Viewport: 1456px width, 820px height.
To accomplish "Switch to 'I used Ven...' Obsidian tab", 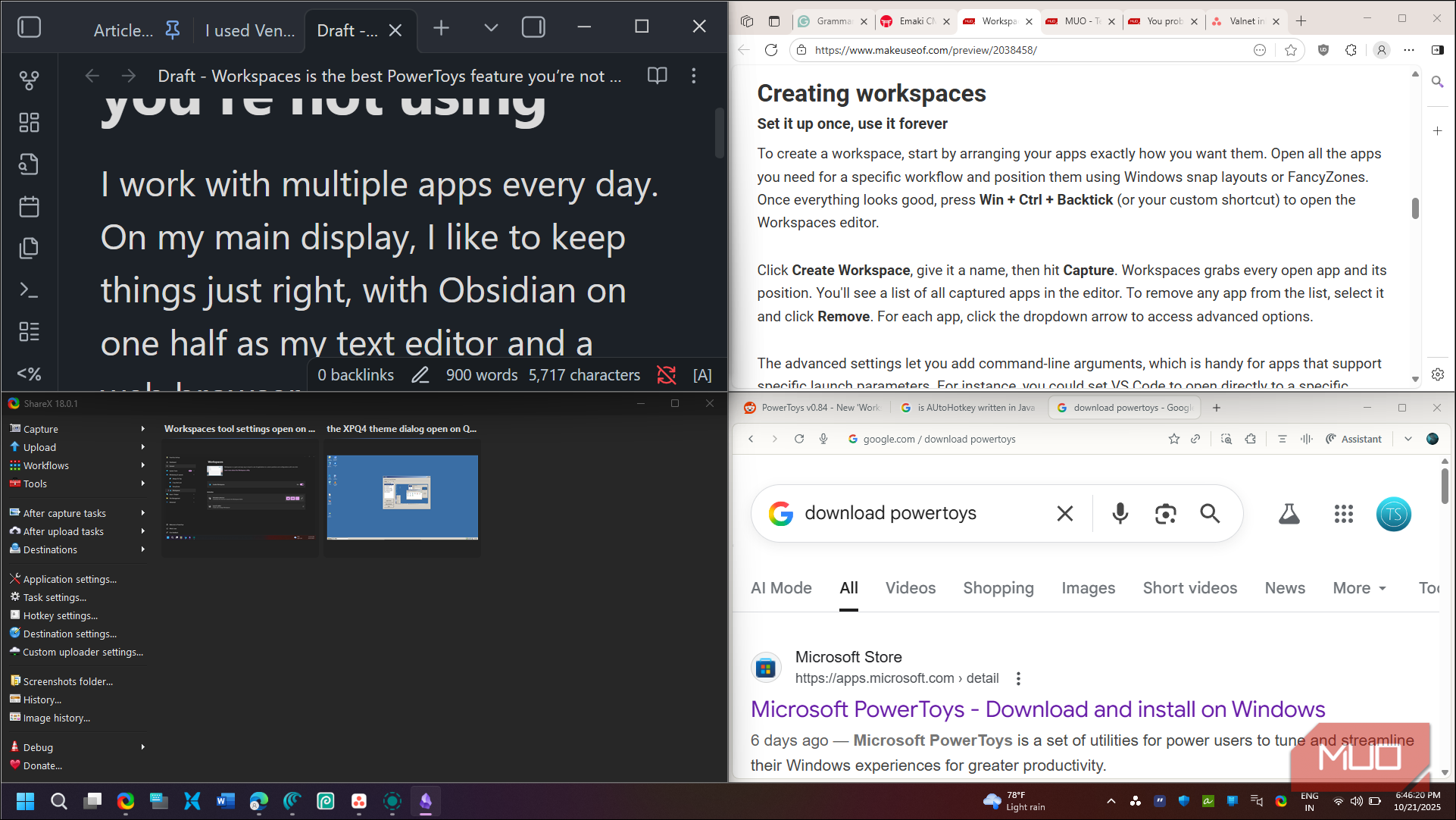I will (250, 30).
